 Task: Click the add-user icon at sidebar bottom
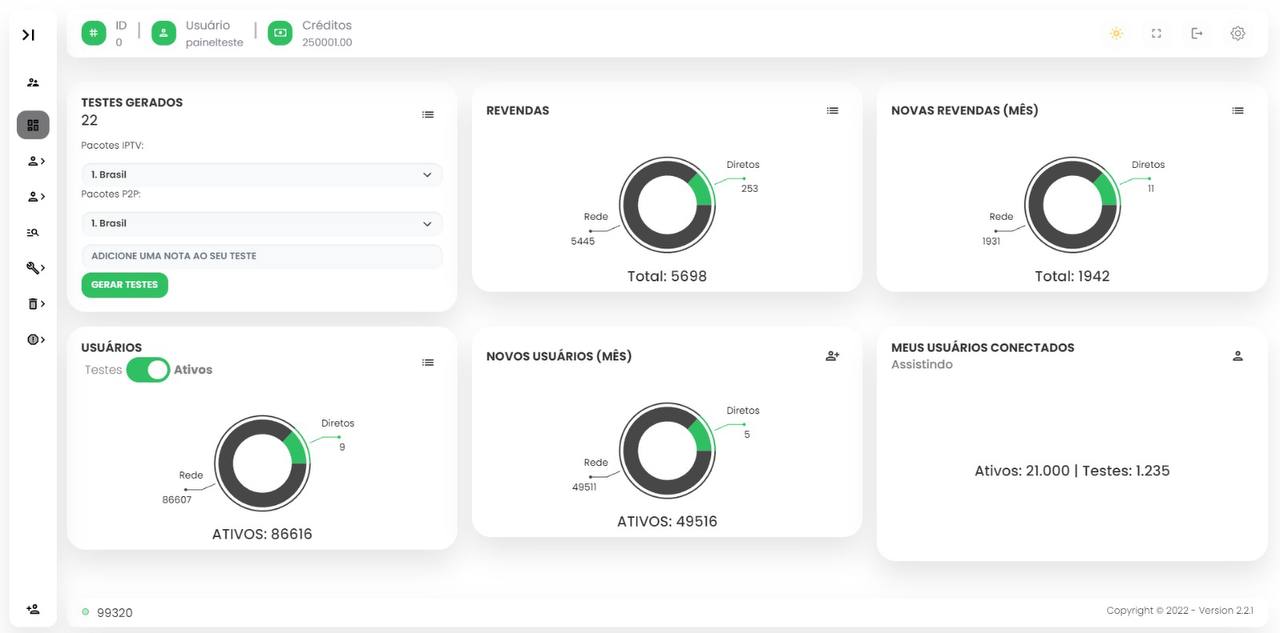(33, 609)
